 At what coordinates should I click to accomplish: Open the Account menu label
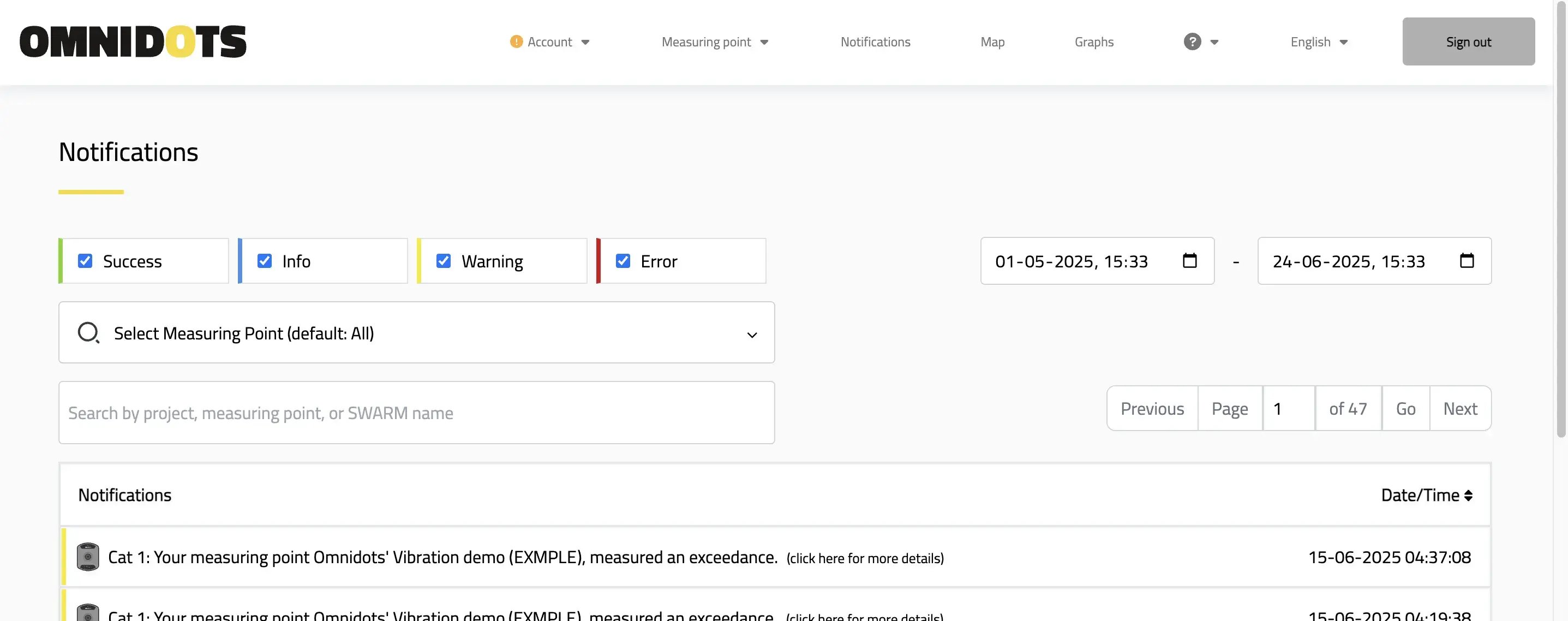point(549,41)
